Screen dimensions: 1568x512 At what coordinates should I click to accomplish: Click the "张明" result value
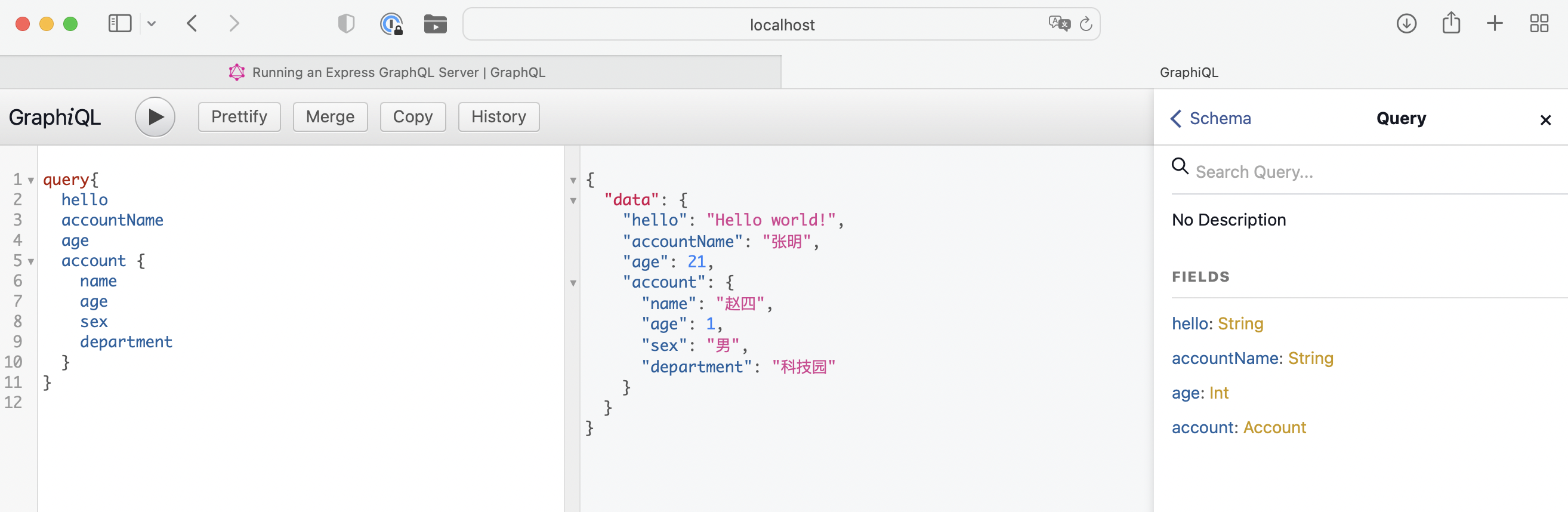(x=786, y=242)
